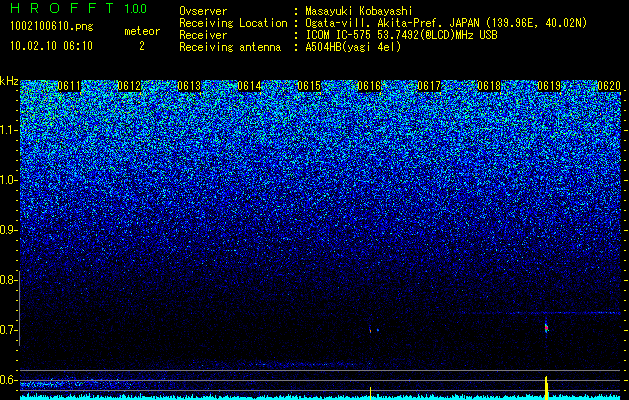This screenshot has width=629, height=400.
Task: Click the meteor count value 2
Action: (142, 46)
